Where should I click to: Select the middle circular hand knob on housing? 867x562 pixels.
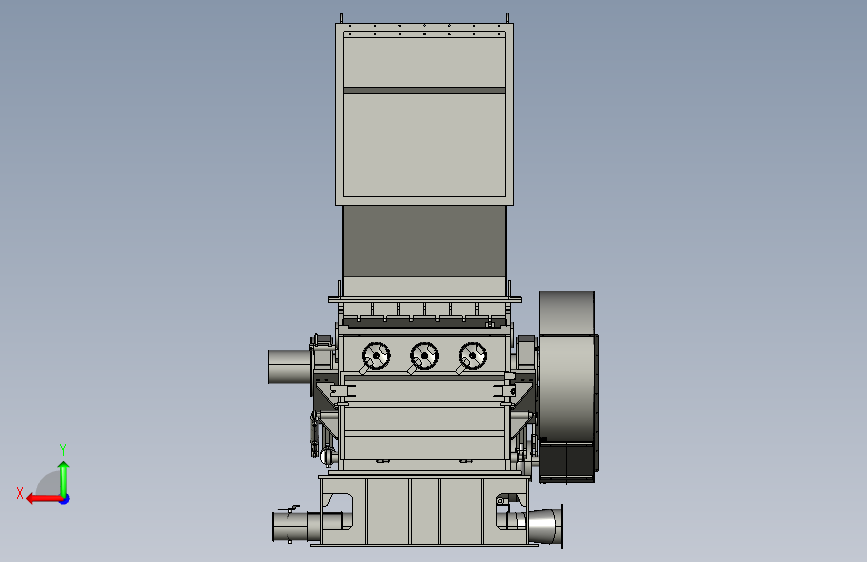[x=424, y=356]
